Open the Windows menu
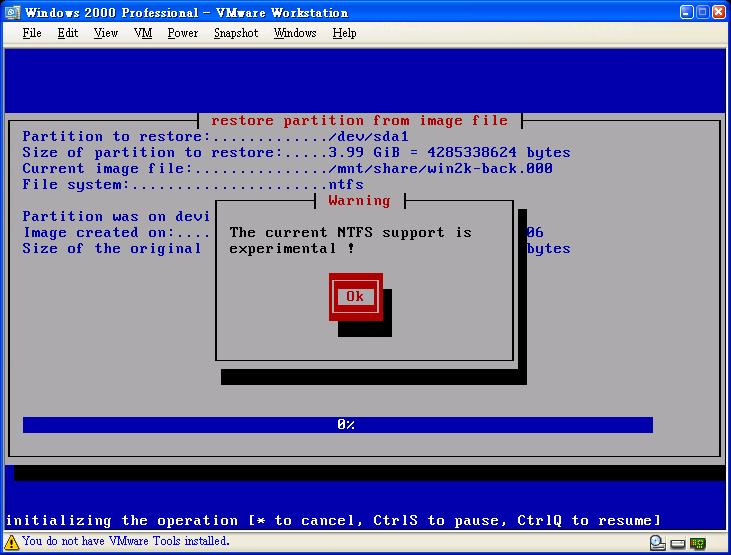Image resolution: width=731 pixels, height=555 pixels. click(295, 33)
